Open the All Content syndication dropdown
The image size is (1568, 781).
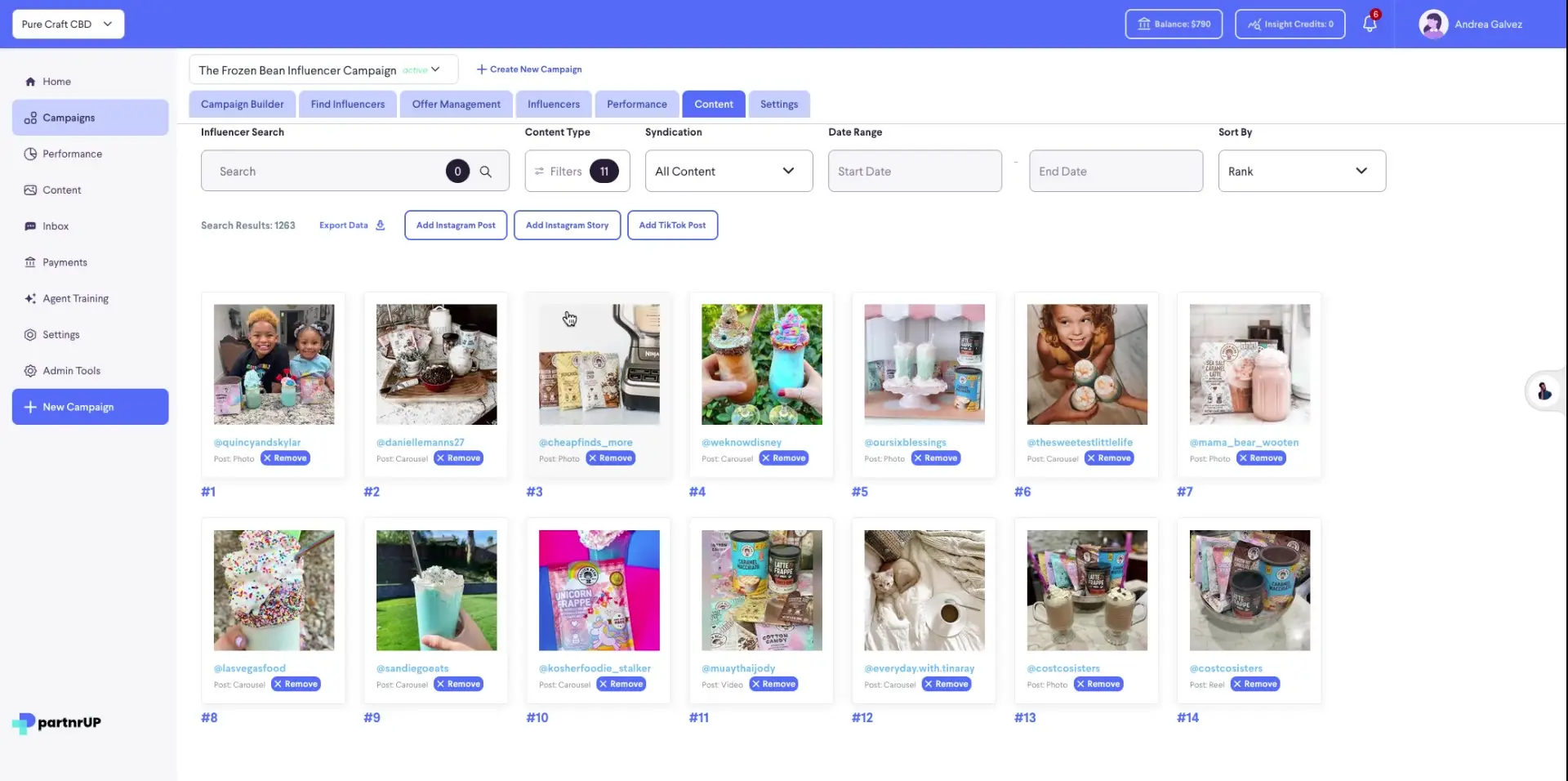728,171
